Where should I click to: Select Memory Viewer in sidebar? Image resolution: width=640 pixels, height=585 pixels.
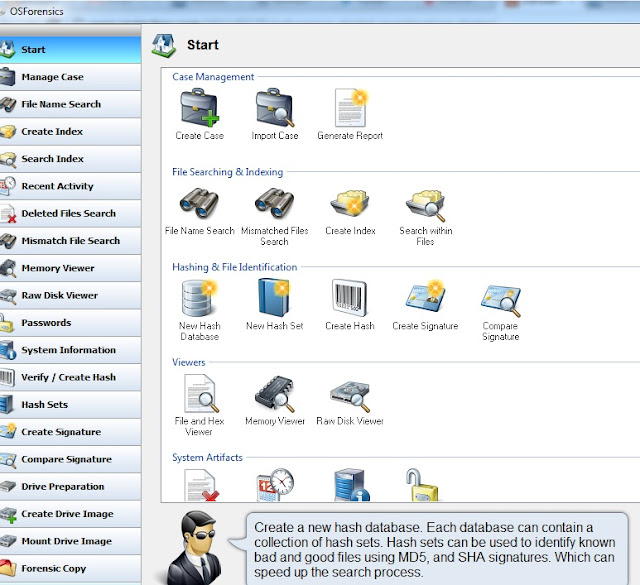coord(70,268)
